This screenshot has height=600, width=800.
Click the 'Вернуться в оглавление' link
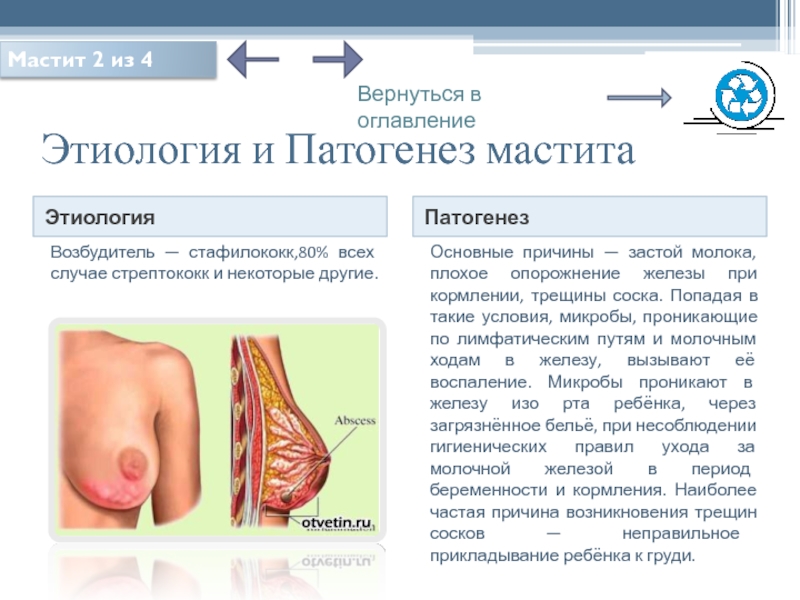(419, 107)
